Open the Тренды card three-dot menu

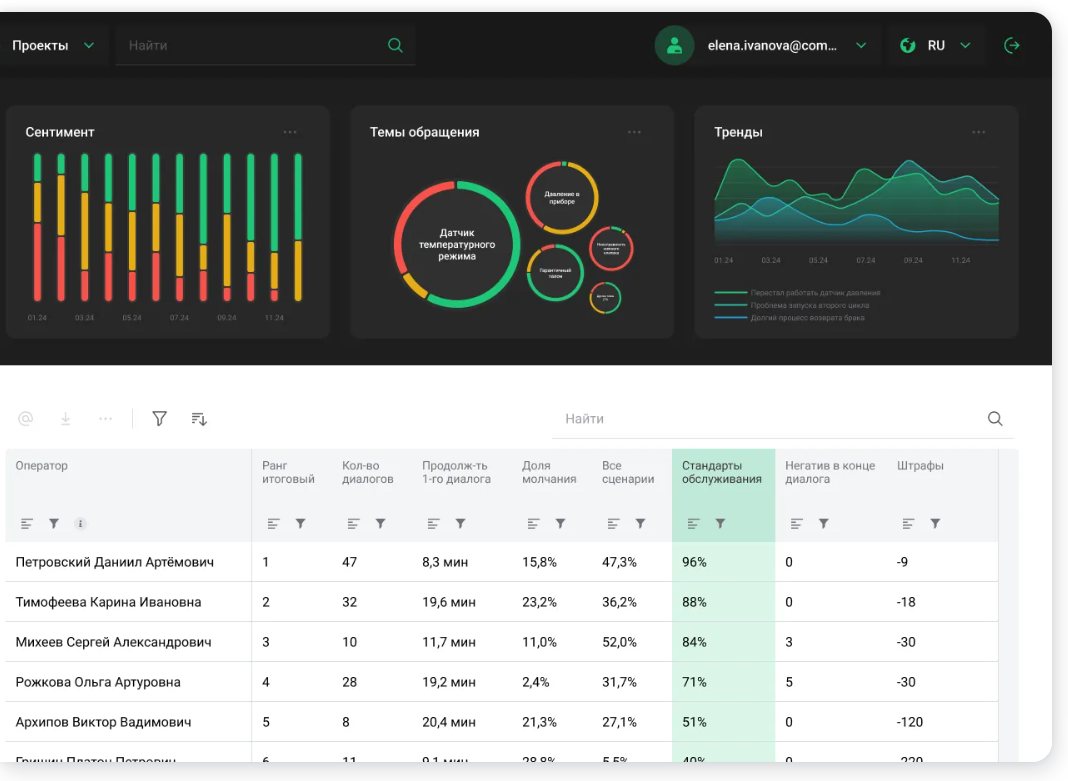tap(979, 132)
